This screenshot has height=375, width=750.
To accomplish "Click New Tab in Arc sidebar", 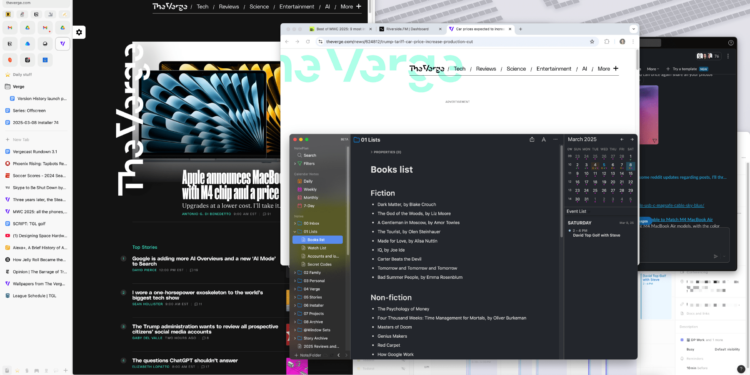I will 21,139.
